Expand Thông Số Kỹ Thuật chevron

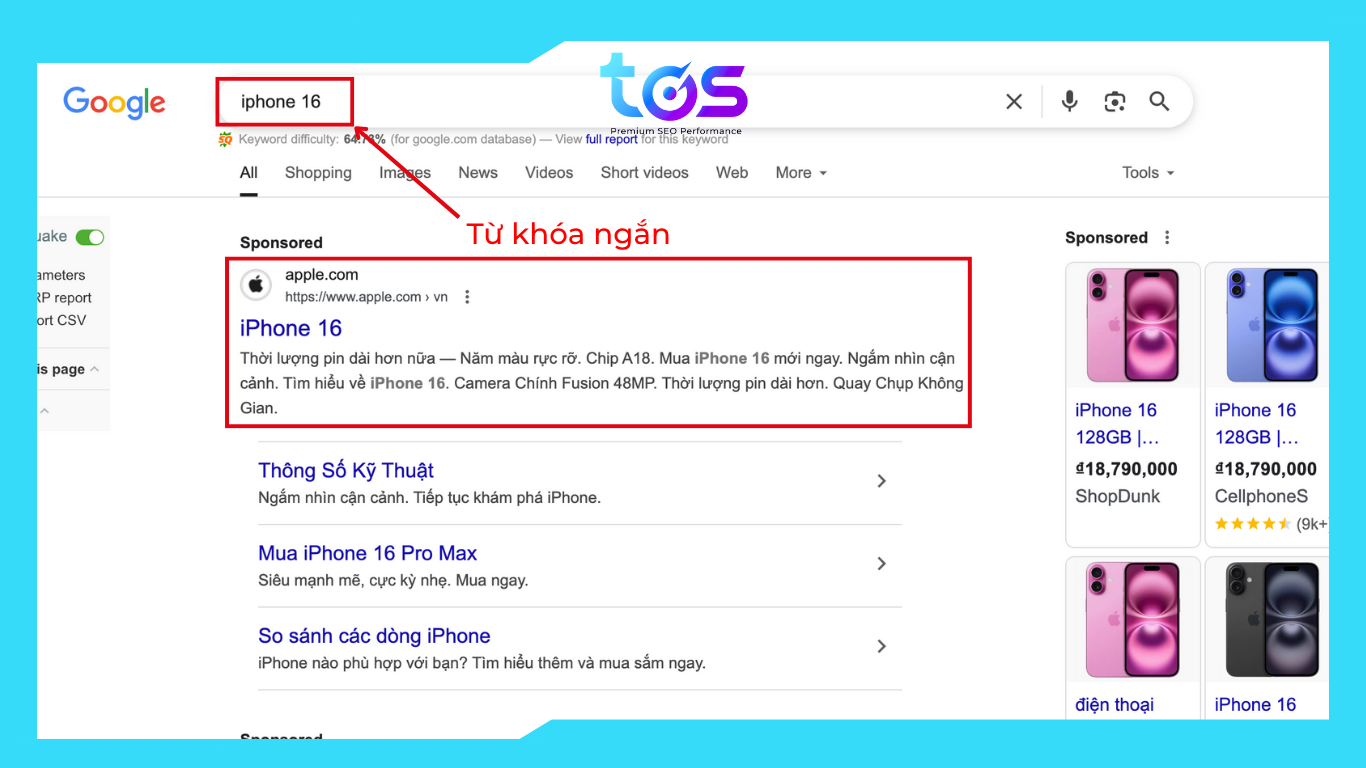click(x=881, y=481)
